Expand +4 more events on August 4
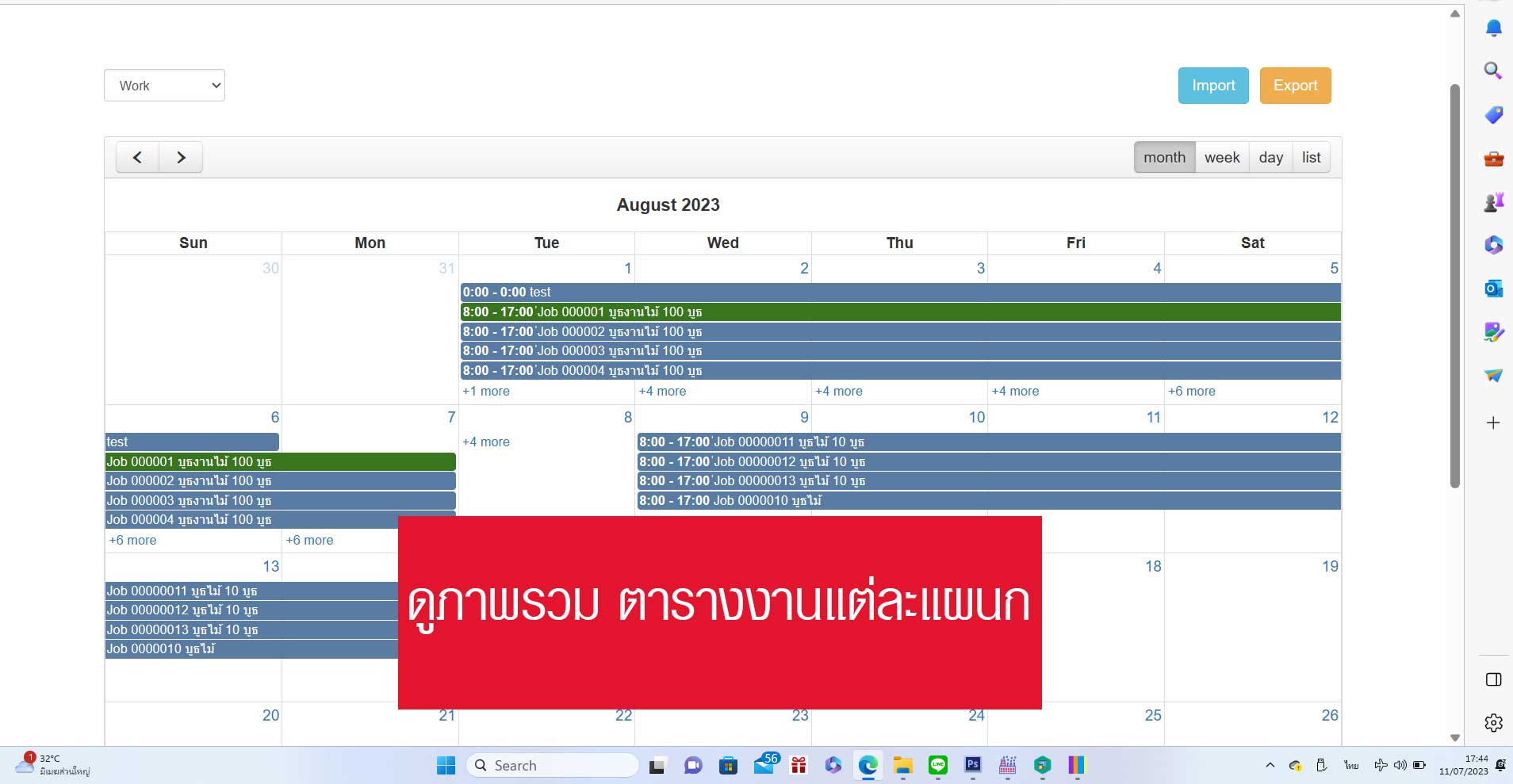 point(1015,391)
